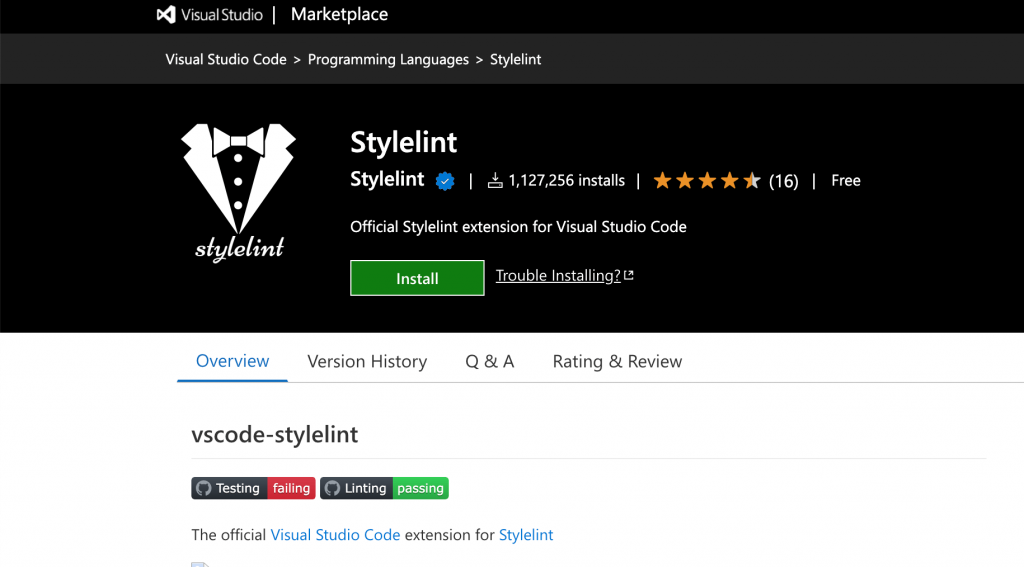Screen dimensions: 1024x567
Task: Click the Linting passing status badge
Action: (x=384, y=488)
